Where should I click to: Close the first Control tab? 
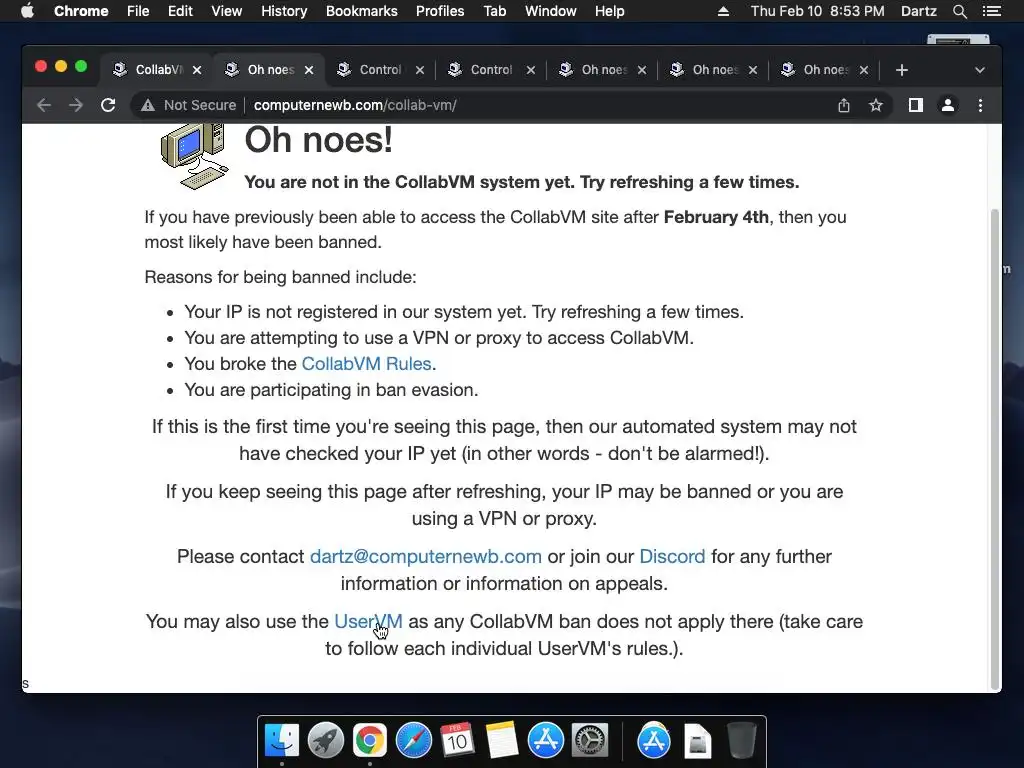[420, 70]
